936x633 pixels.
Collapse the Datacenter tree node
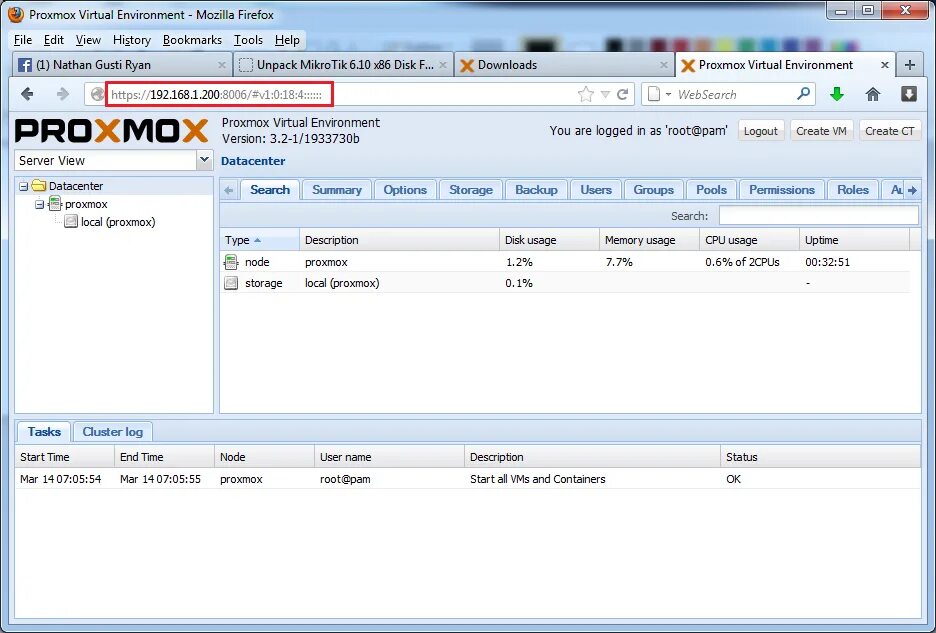23,186
